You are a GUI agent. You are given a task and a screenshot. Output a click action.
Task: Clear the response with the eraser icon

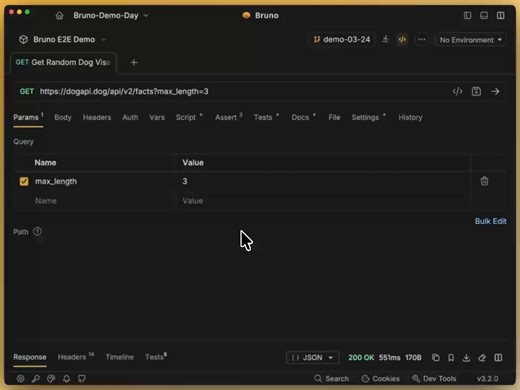482,358
